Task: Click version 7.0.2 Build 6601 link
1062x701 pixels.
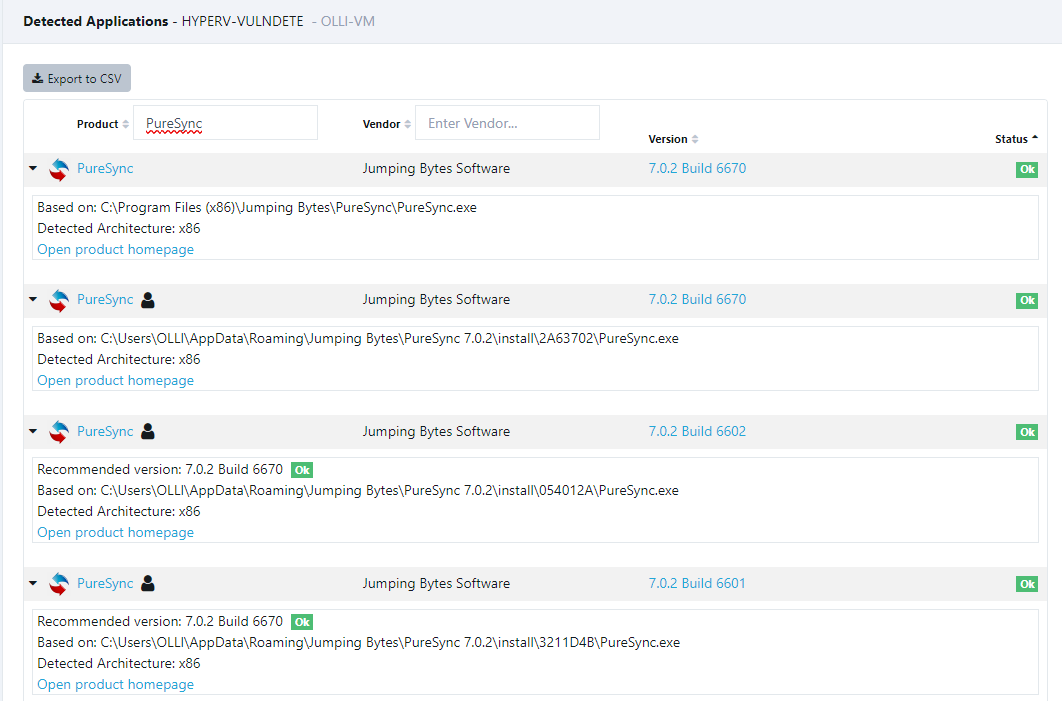Action: coord(697,582)
